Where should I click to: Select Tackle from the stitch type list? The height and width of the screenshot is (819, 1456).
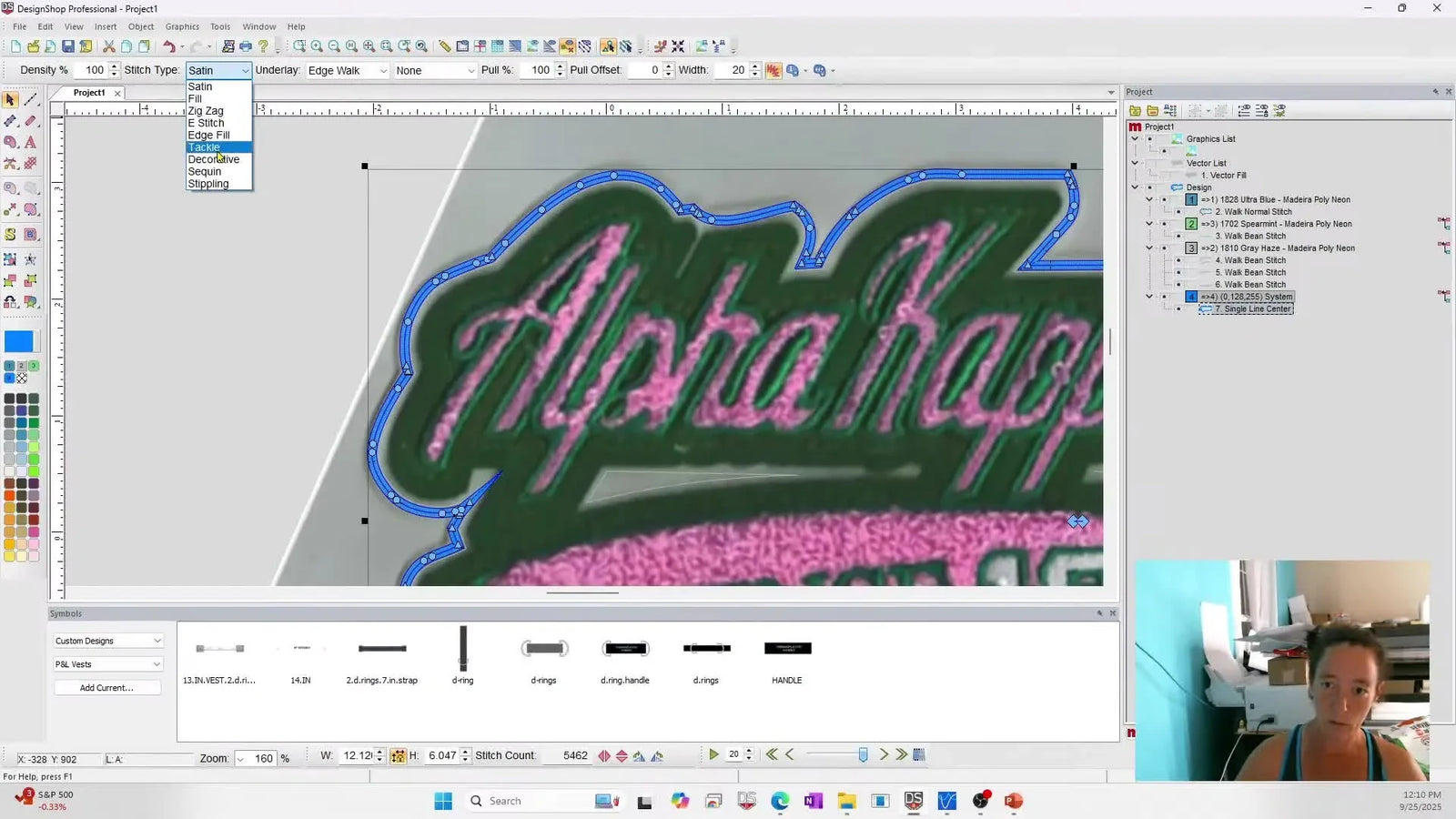[204, 147]
